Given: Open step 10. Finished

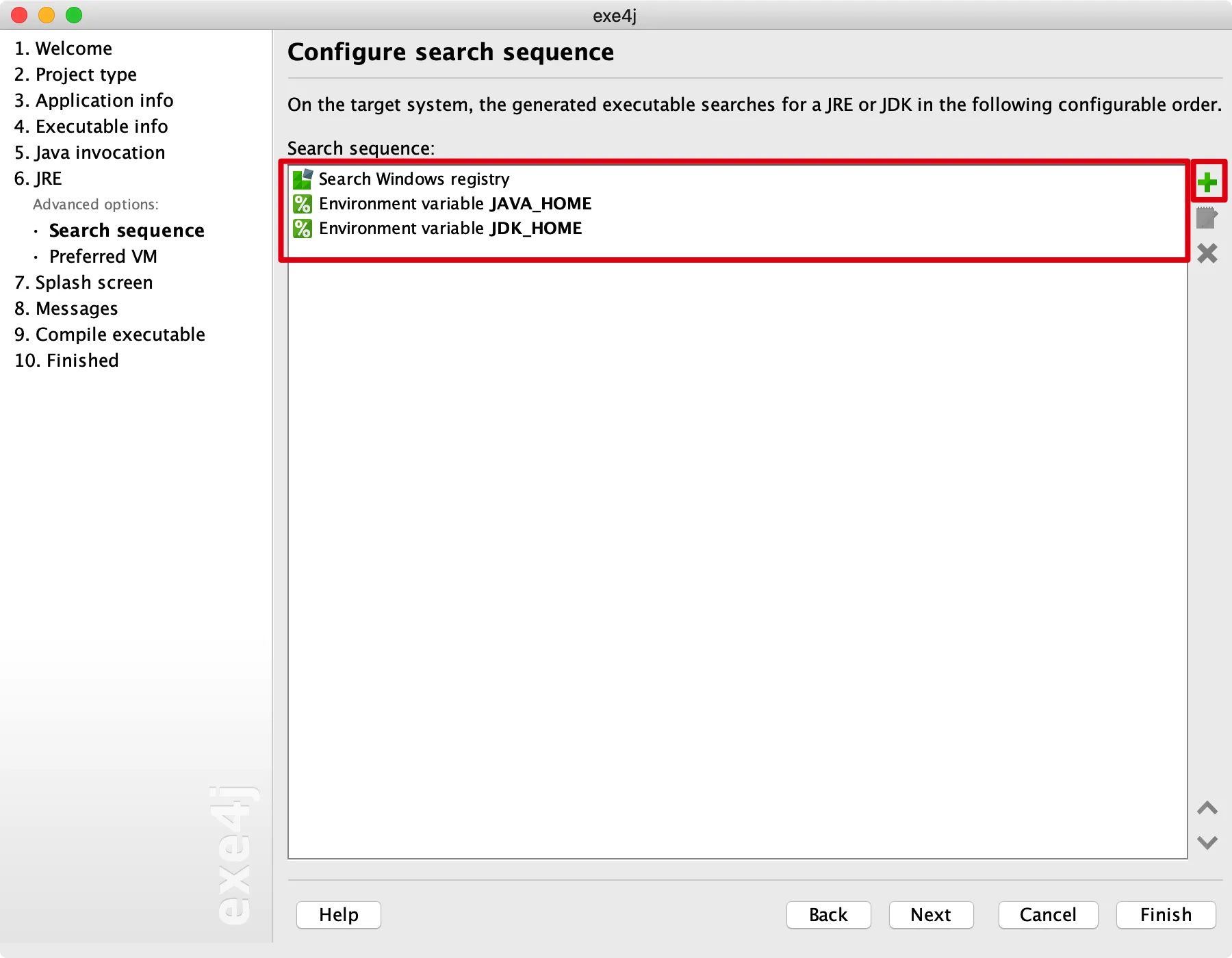Looking at the screenshot, I should (66, 361).
